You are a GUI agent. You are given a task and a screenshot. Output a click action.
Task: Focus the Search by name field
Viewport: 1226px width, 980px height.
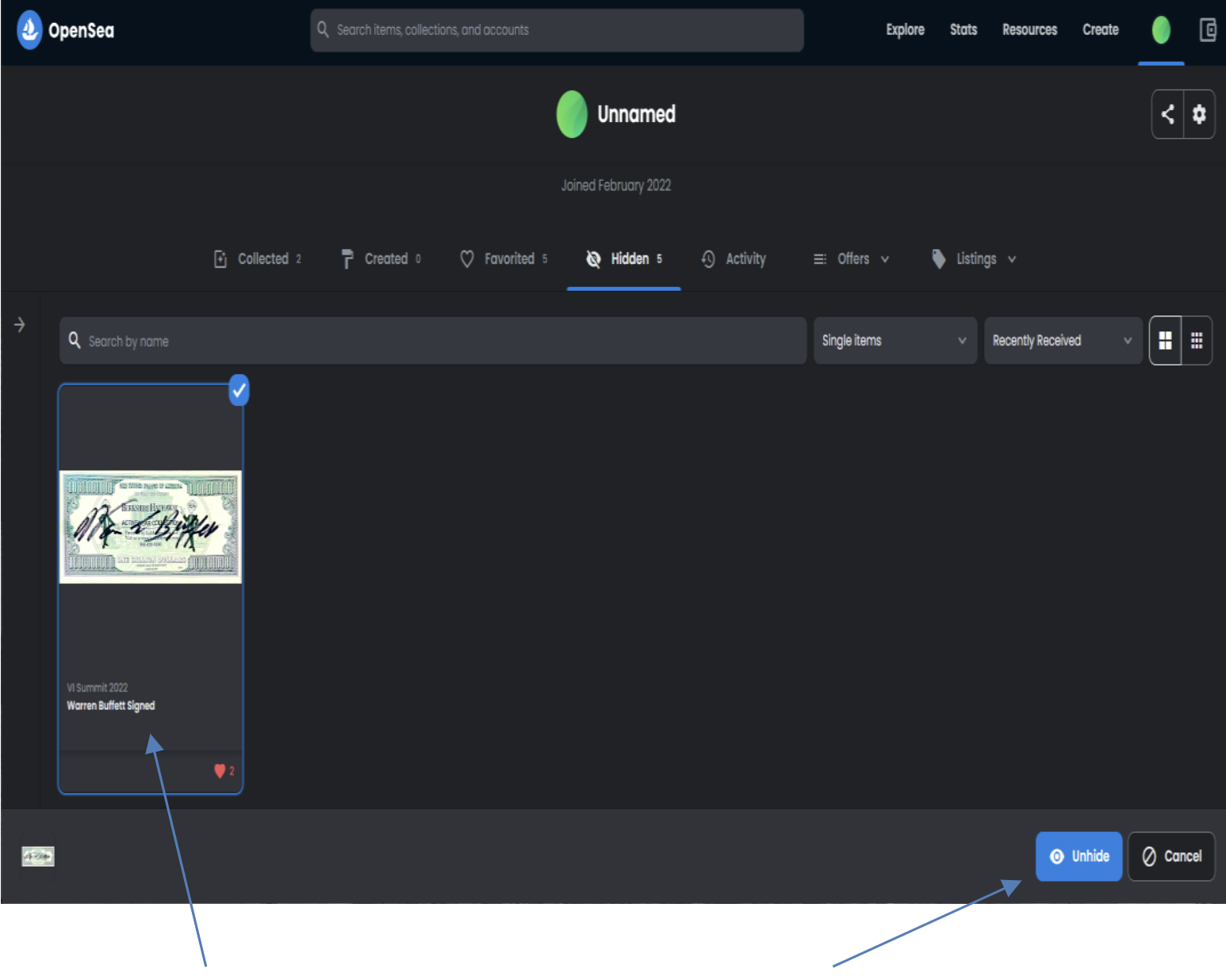tap(433, 341)
